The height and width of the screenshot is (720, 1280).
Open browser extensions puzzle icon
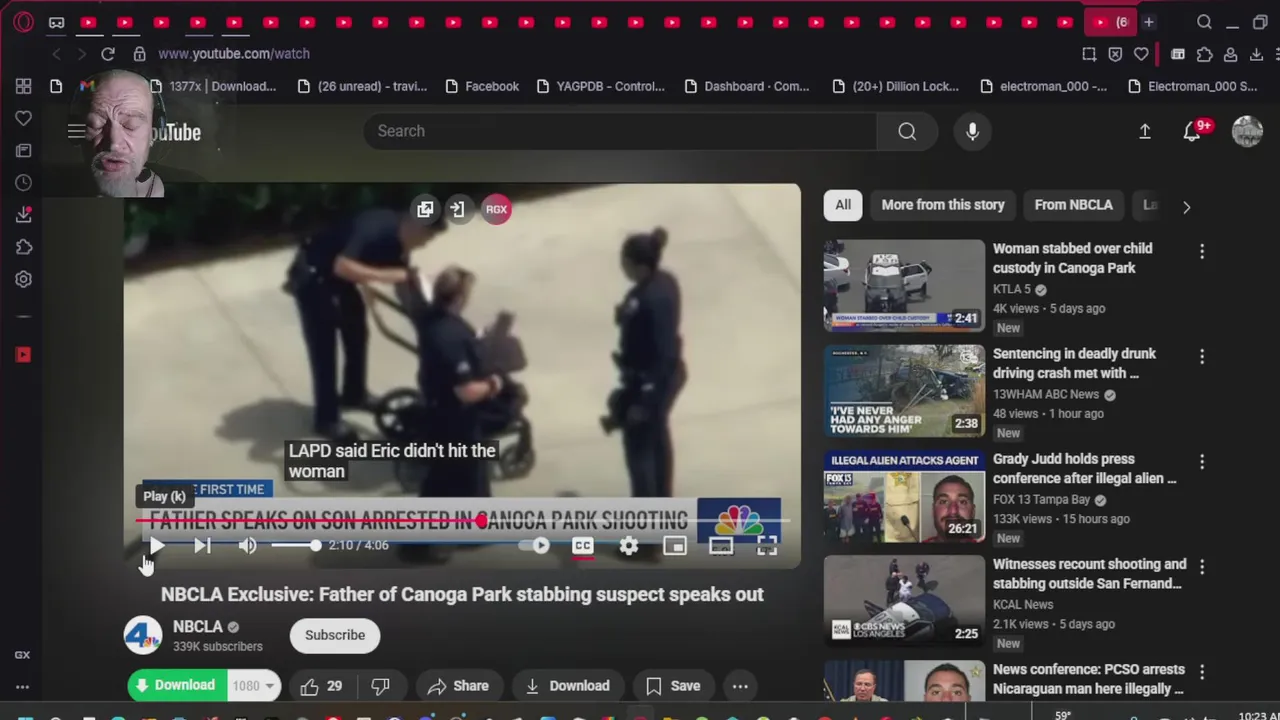1205,54
